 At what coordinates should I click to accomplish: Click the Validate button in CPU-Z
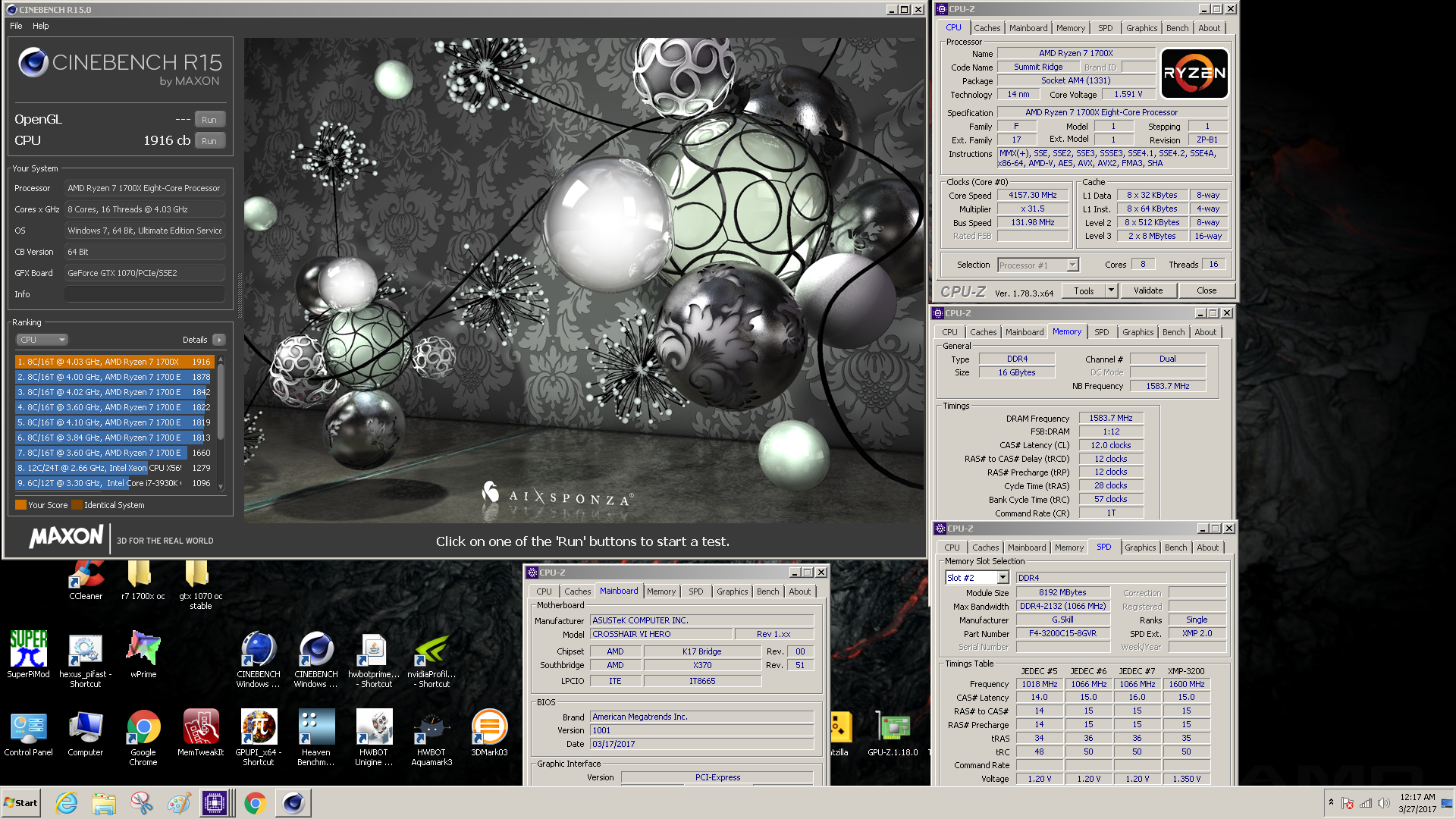coord(1148,290)
